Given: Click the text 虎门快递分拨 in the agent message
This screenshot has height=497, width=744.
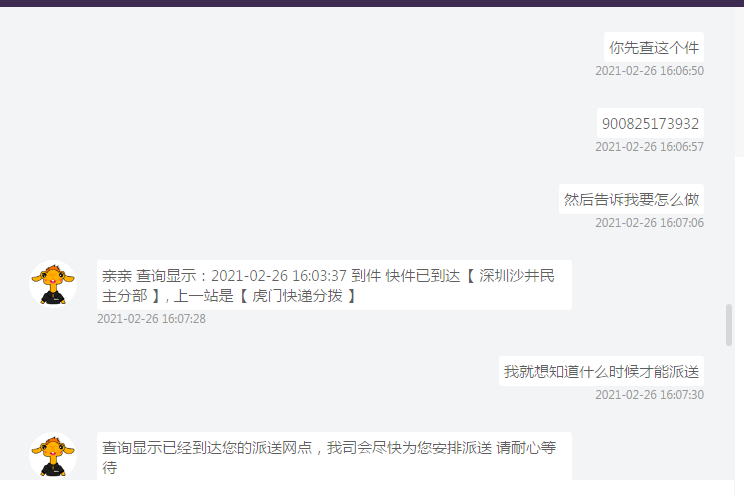Looking at the screenshot, I should [x=297, y=296].
